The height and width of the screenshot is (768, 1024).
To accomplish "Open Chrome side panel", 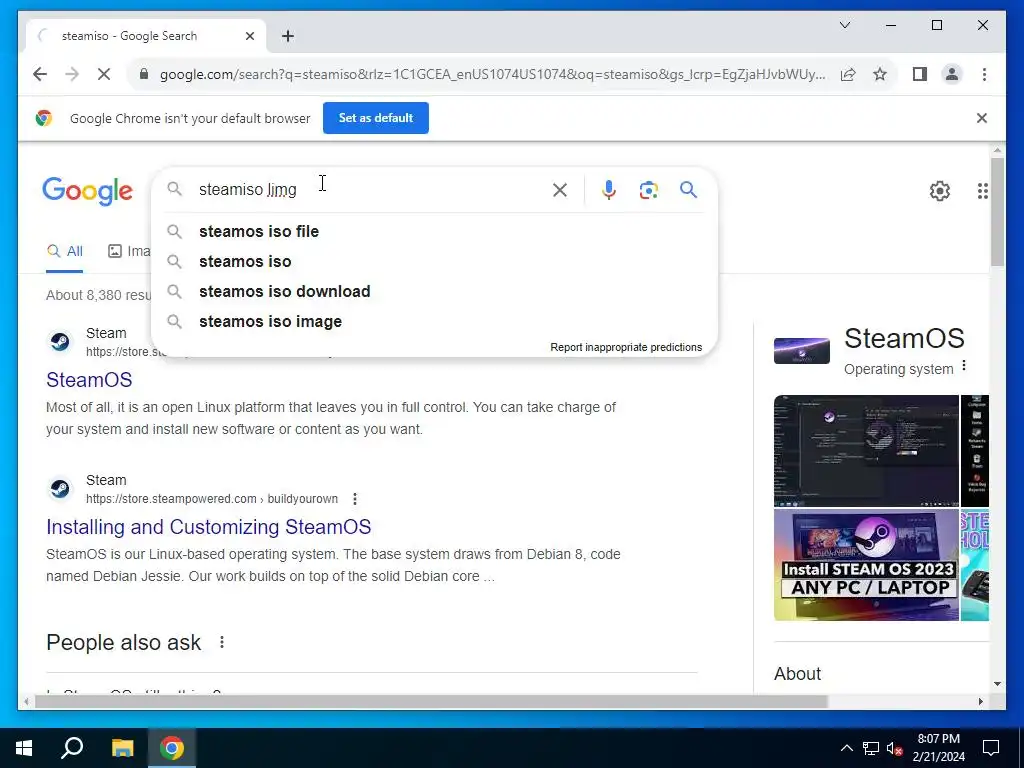I will 920,74.
